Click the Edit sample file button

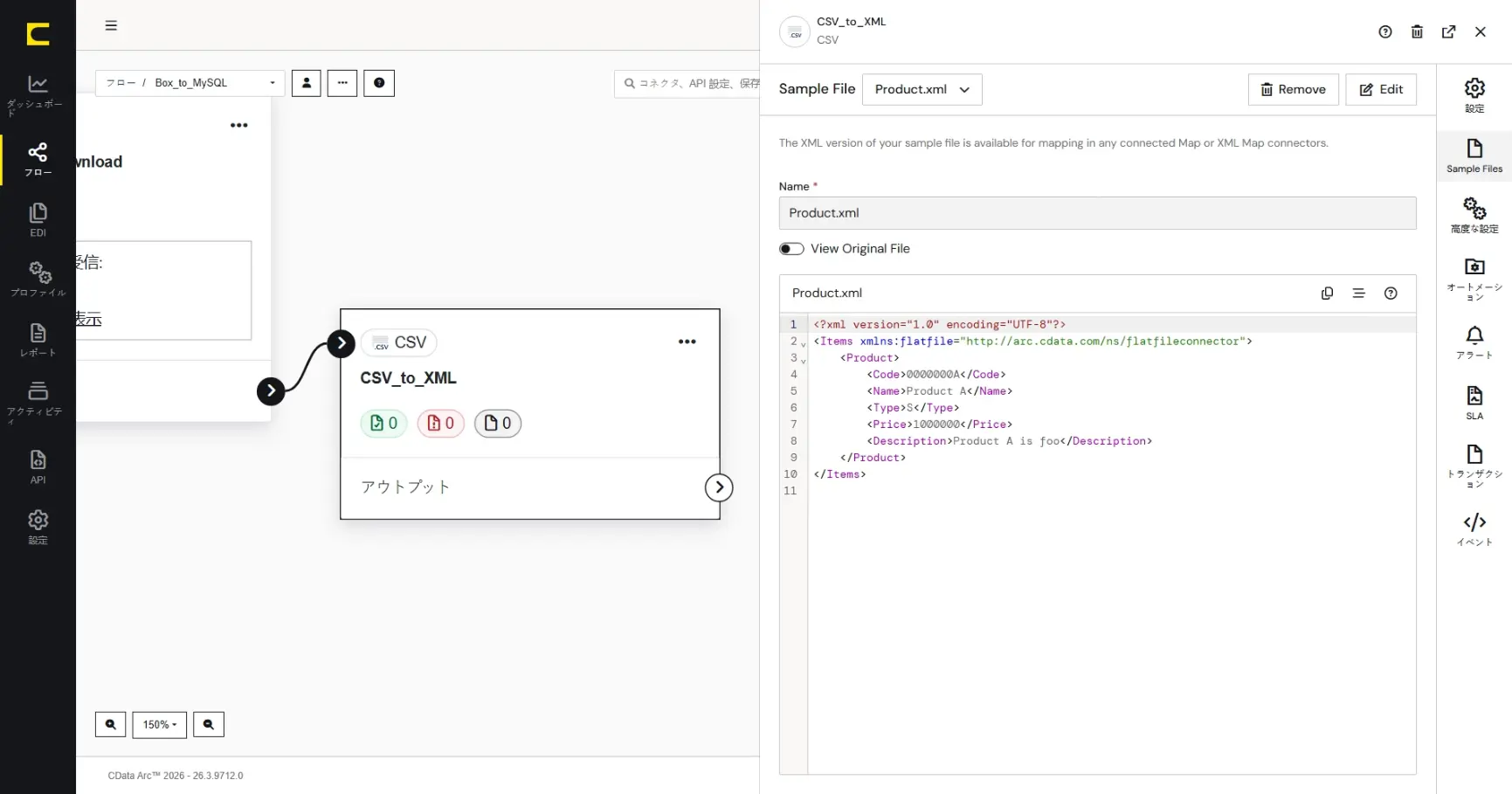pos(1381,90)
